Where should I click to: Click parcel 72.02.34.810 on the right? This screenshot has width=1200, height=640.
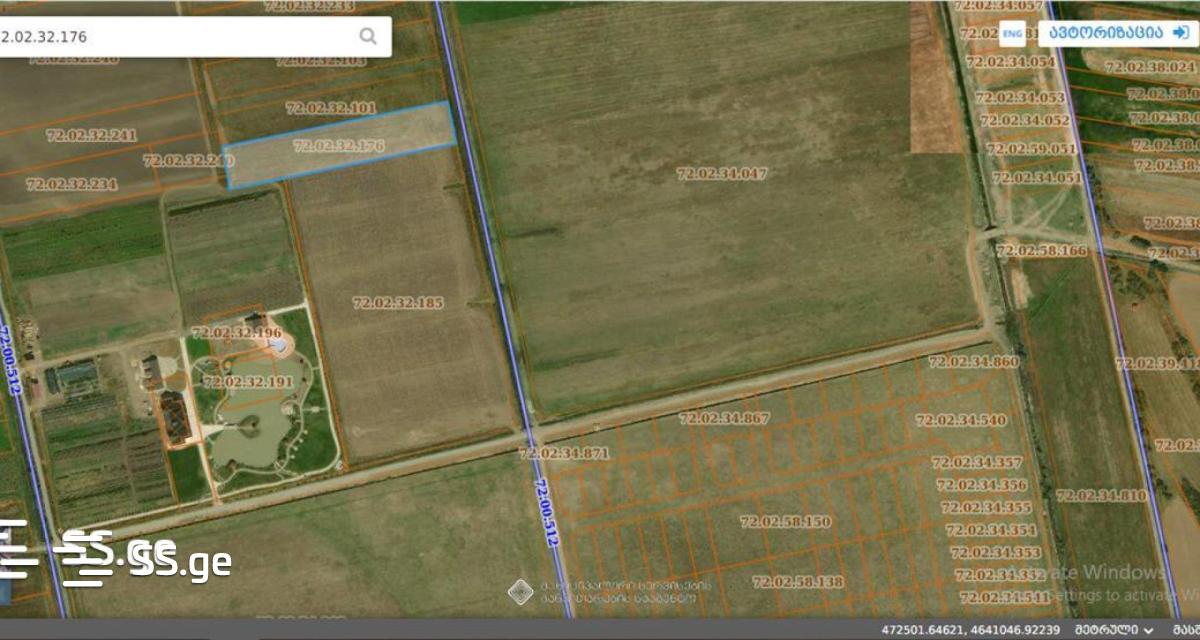1101,495
